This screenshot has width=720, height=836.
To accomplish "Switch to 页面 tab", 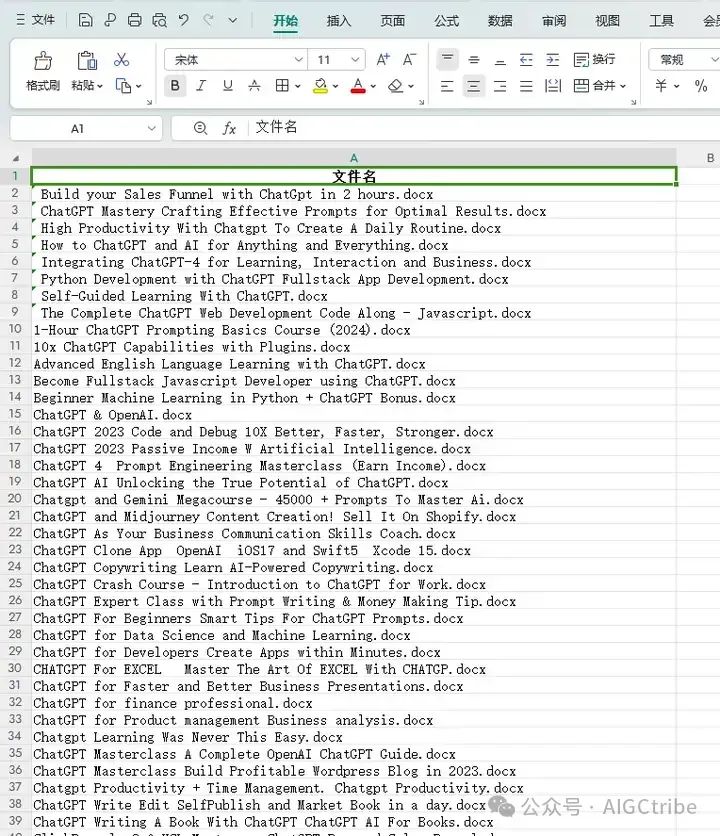I will pyautogui.click(x=393, y=21).
